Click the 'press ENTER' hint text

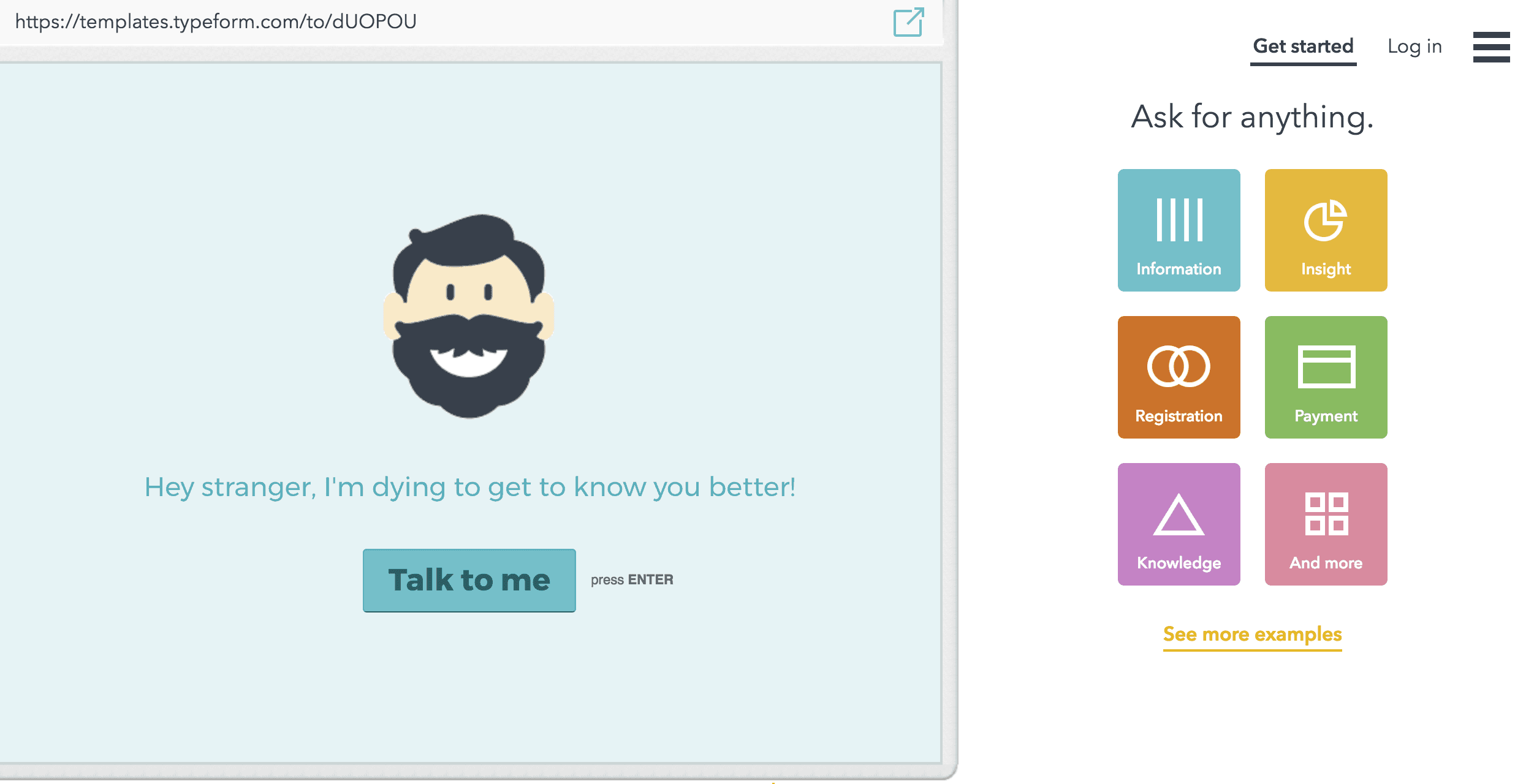tap(632, 580)
